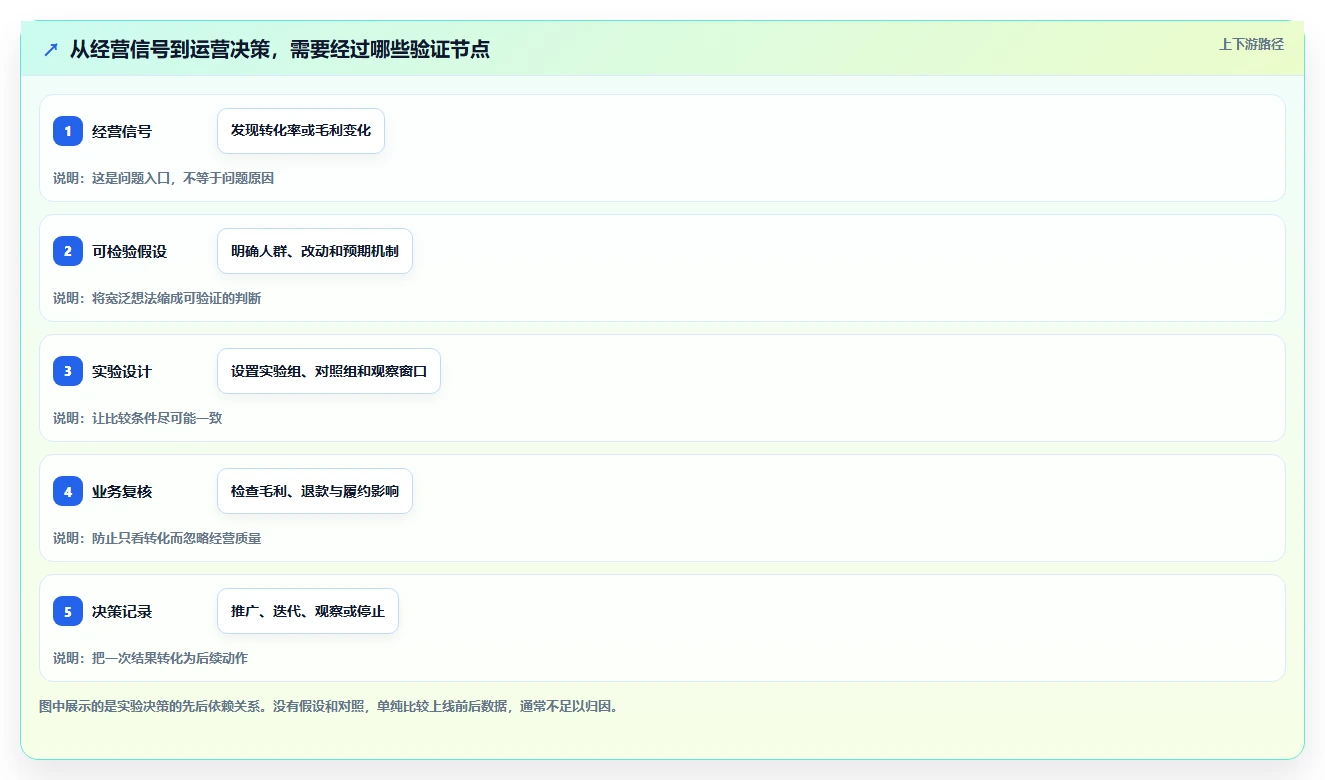The image size is (1325, 780).
Task: Click the 推广、迭代、观察或停止 chip
Action: [308, 611]
